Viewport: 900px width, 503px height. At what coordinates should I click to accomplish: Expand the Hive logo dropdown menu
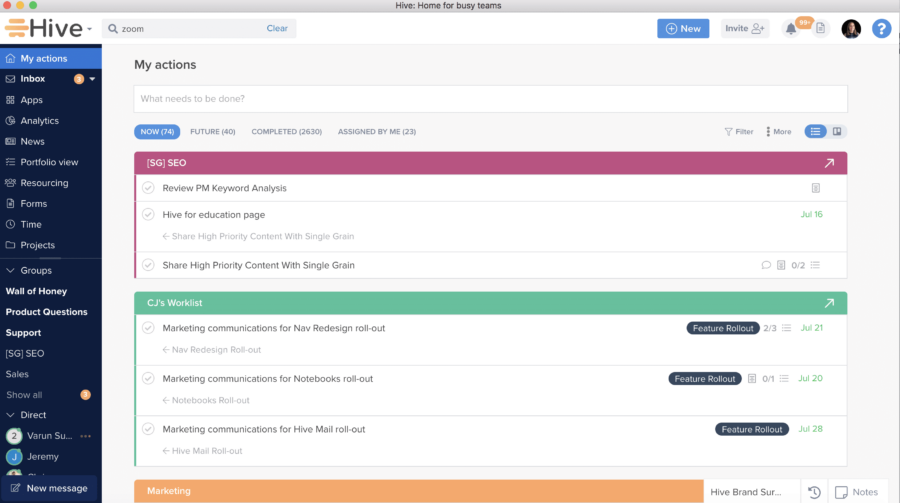pos(89,29)
